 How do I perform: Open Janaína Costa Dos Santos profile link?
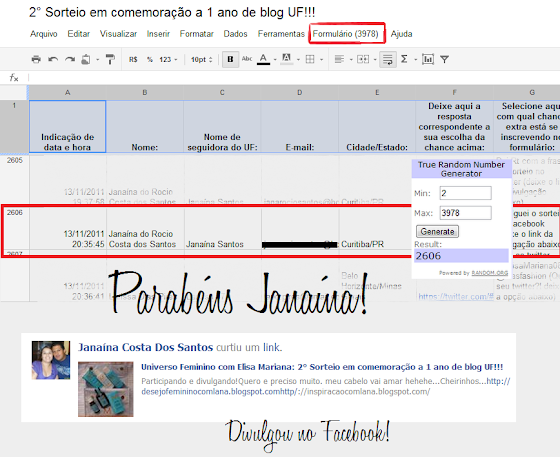tap(145, 347)
